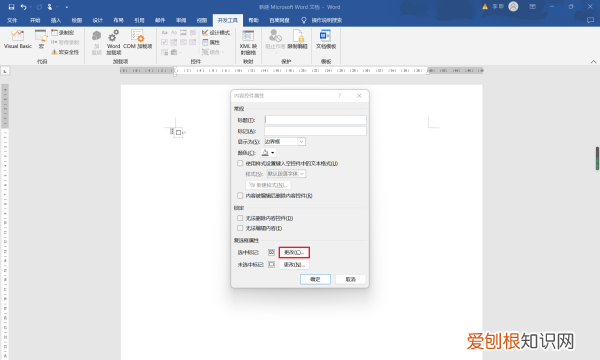Focus the Title (标题) input field
600x360 pixels.
click(x=315, y=120)
